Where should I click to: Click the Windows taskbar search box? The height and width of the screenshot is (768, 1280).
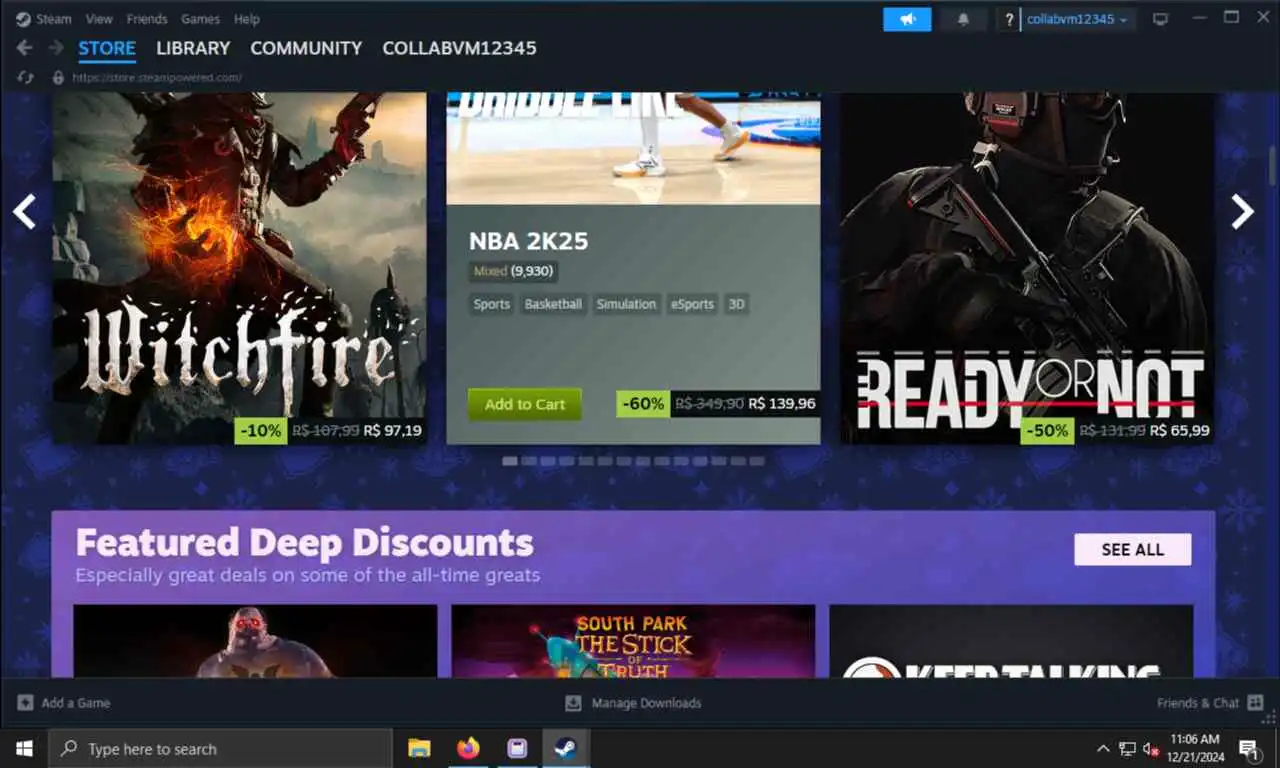coord(220,748)
